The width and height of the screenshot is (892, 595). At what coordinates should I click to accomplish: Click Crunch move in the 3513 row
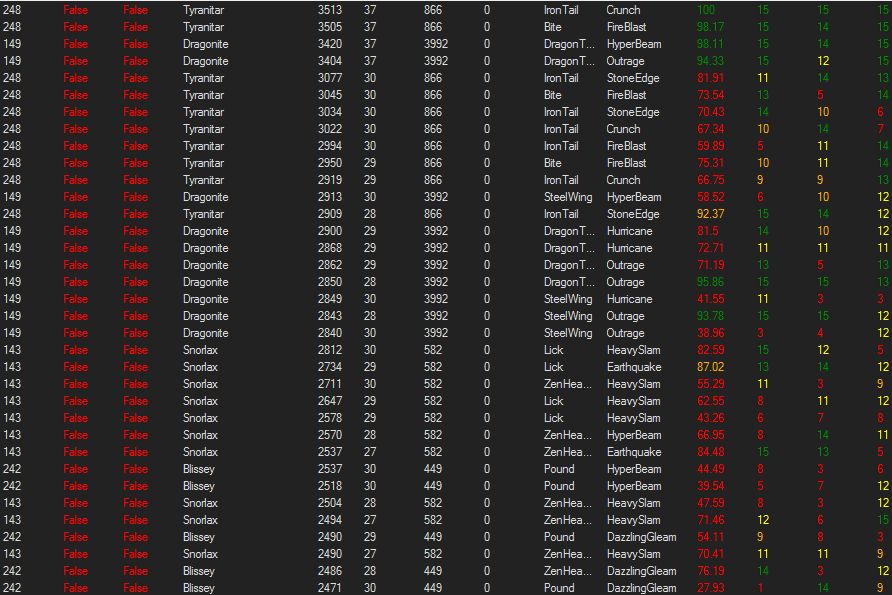coord(623,10)
